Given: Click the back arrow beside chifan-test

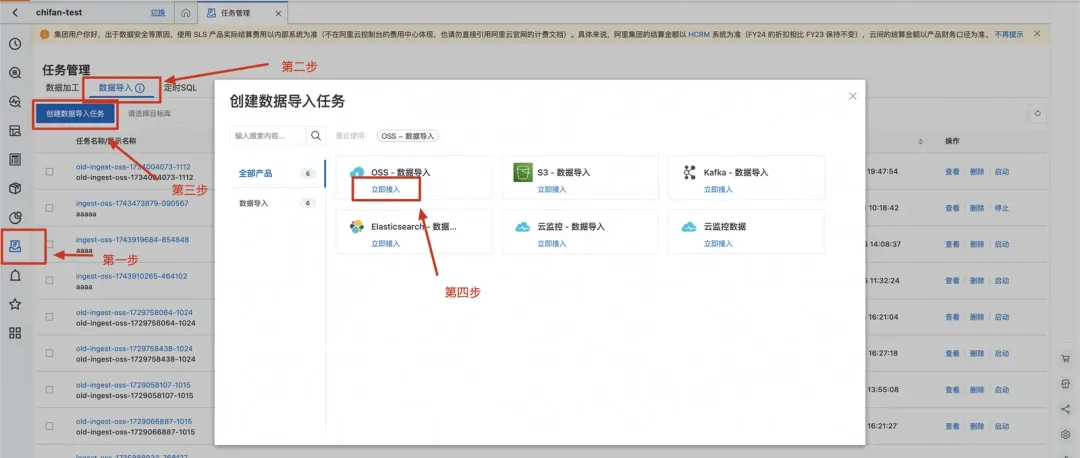Looking at the screenshot, I should [x=15, y=12].
